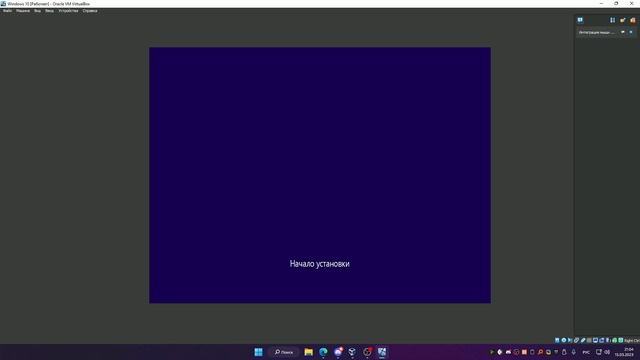
Task: Click the notification text in the side panel
Action: pos(596,32)
